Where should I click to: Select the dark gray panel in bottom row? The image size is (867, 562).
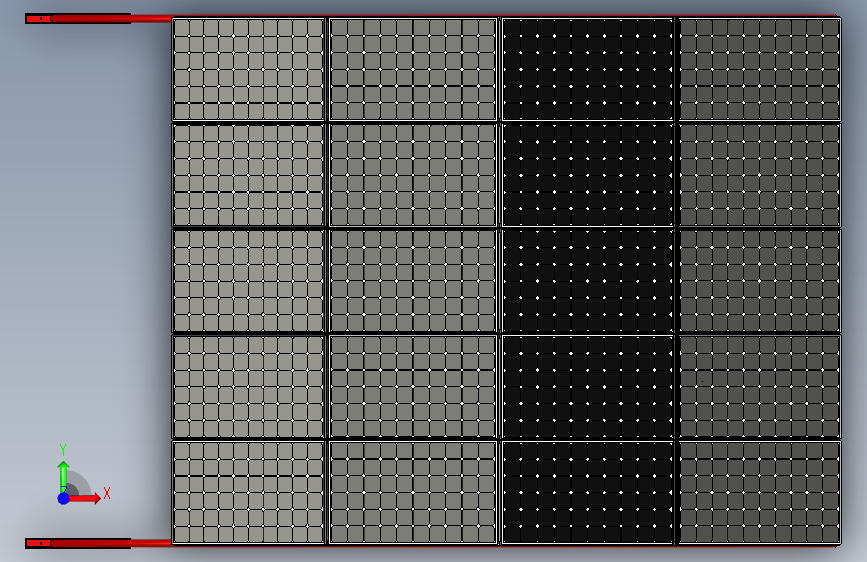759,492
